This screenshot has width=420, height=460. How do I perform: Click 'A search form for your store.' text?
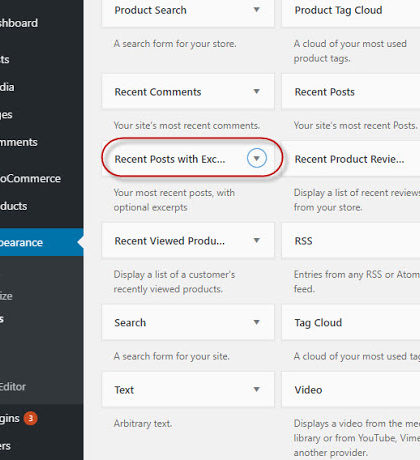click(x=175, y=44)
